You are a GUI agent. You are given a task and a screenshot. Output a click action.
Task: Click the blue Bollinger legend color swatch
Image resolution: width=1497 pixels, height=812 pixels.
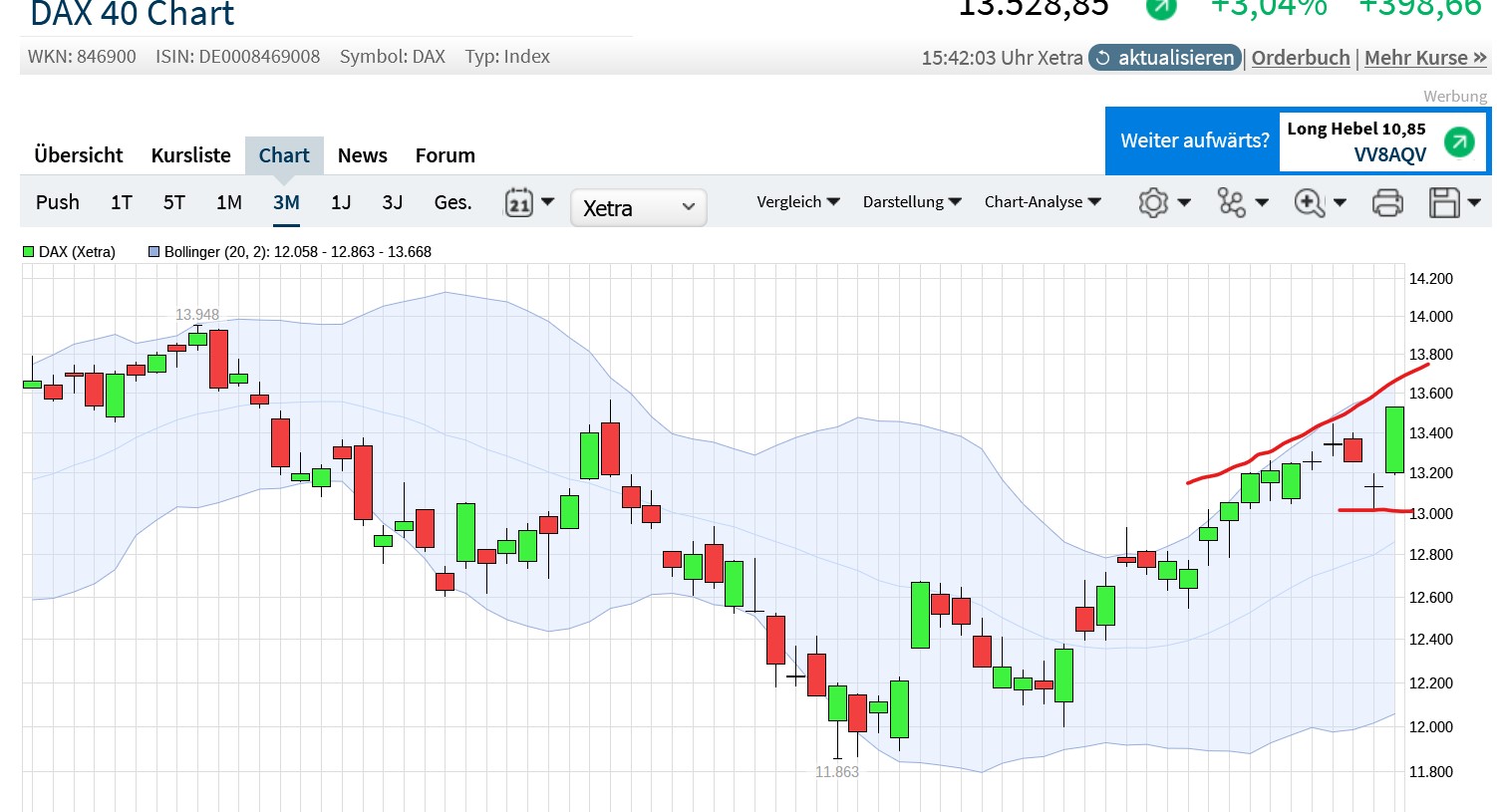coord(153,252)
